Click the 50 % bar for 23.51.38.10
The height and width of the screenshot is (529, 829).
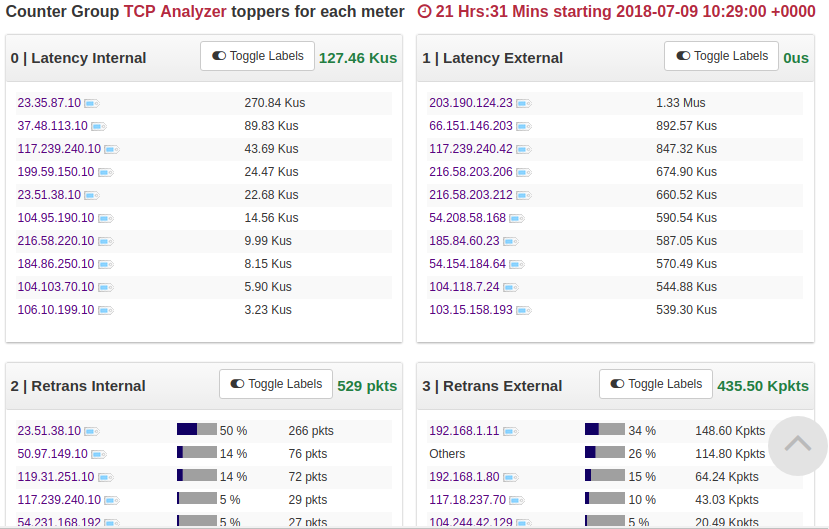click(x=196, y=430)
